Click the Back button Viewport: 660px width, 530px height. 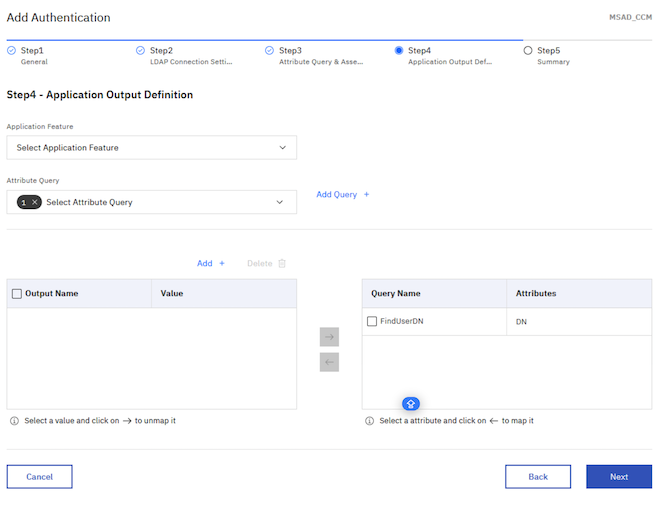tap(538, 477)
